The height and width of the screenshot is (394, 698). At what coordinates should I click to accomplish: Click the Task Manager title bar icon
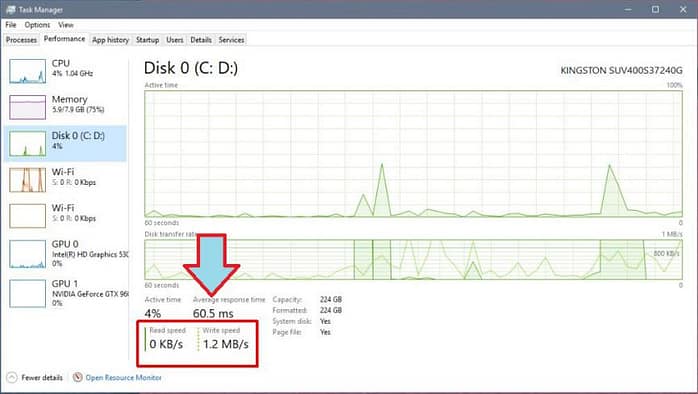click(x=11, y=9)
